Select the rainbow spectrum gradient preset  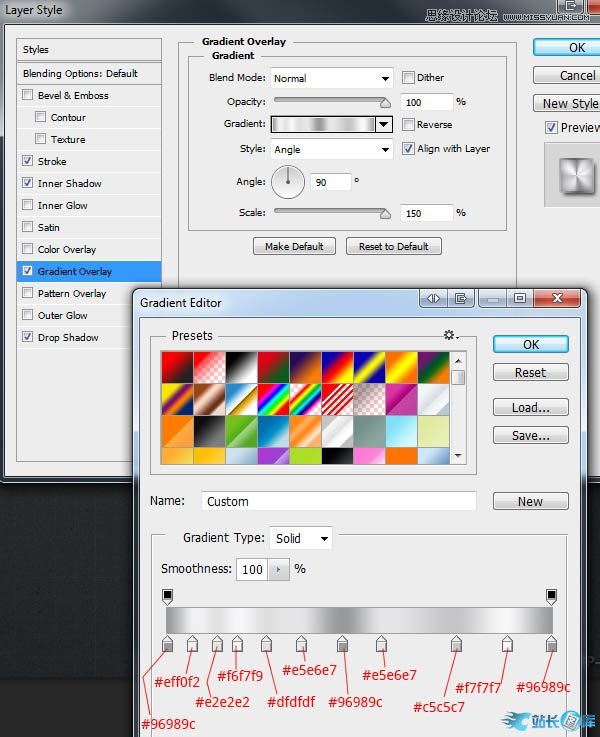[273, 401]
